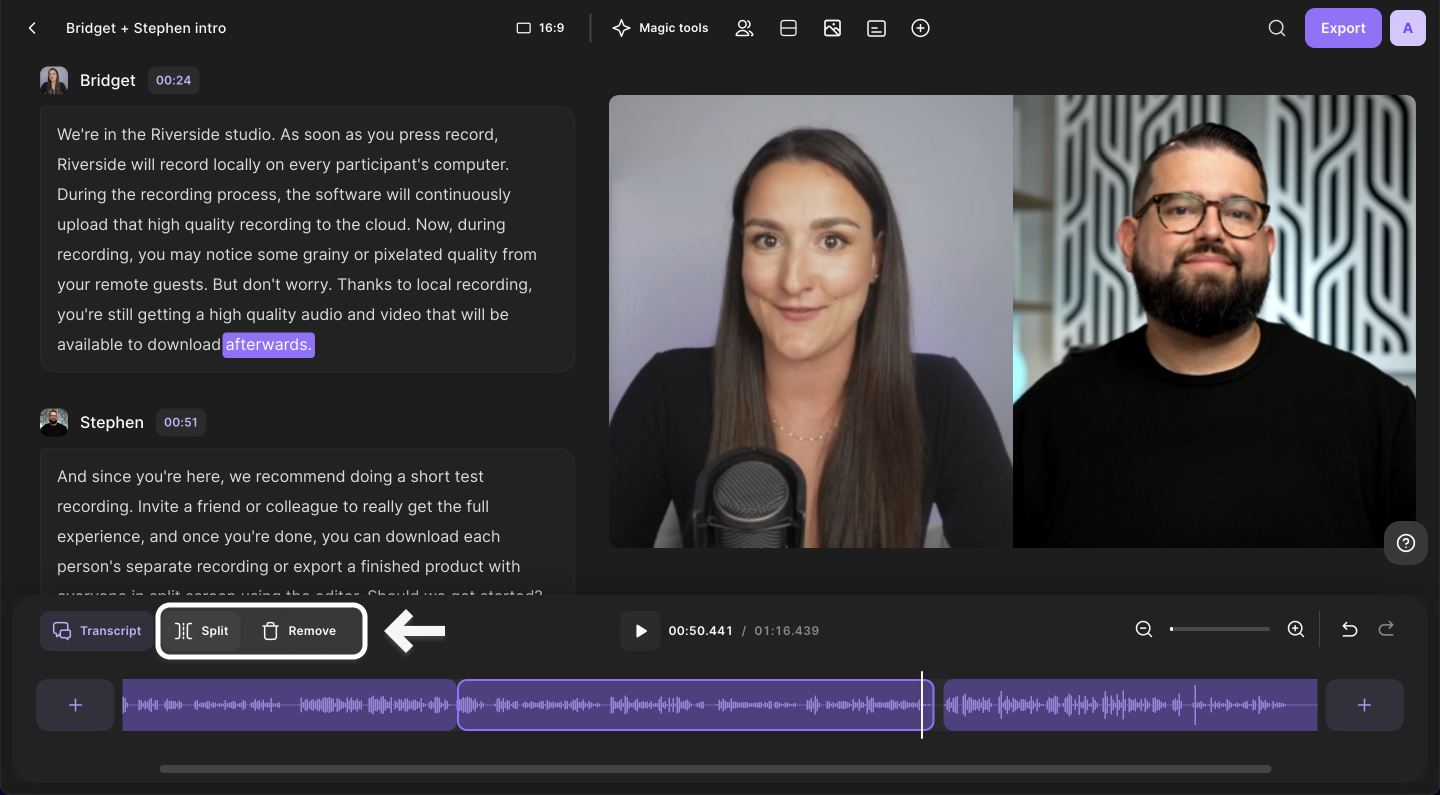Viewport: 1440px width, 795px height.
Task: Open the account avatar labeled A
Action: tap(1408, 28)
